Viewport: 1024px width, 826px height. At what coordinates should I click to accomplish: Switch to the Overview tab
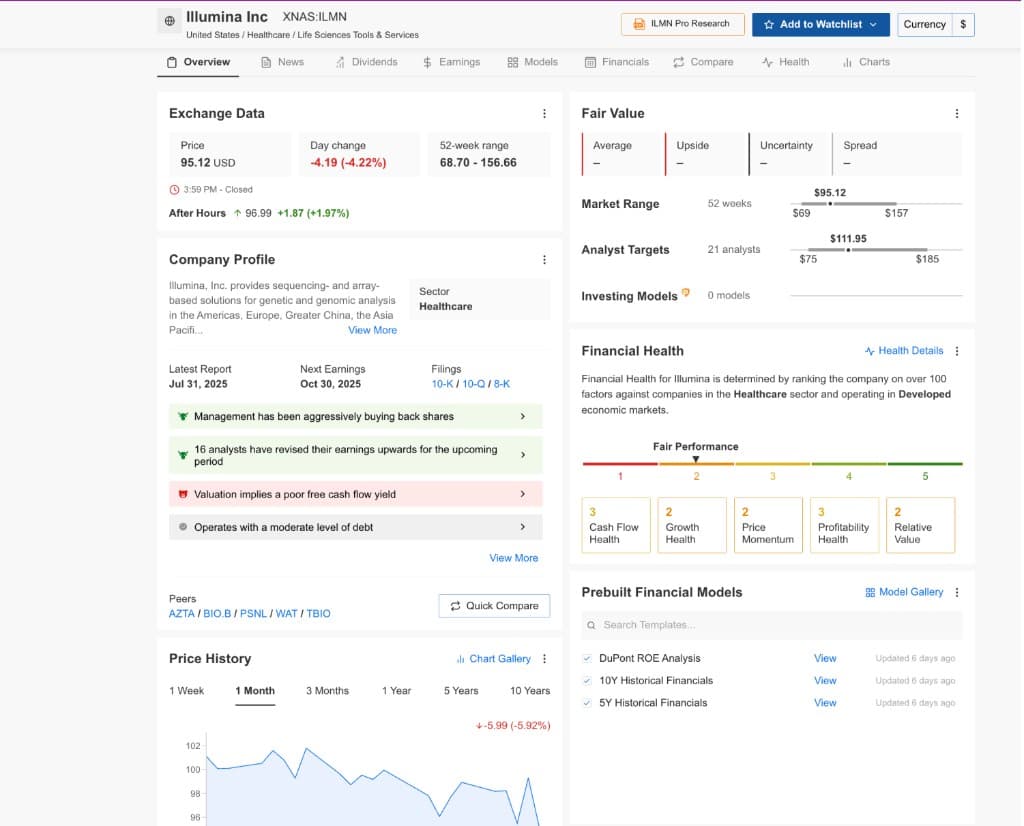tap(199, 63)
